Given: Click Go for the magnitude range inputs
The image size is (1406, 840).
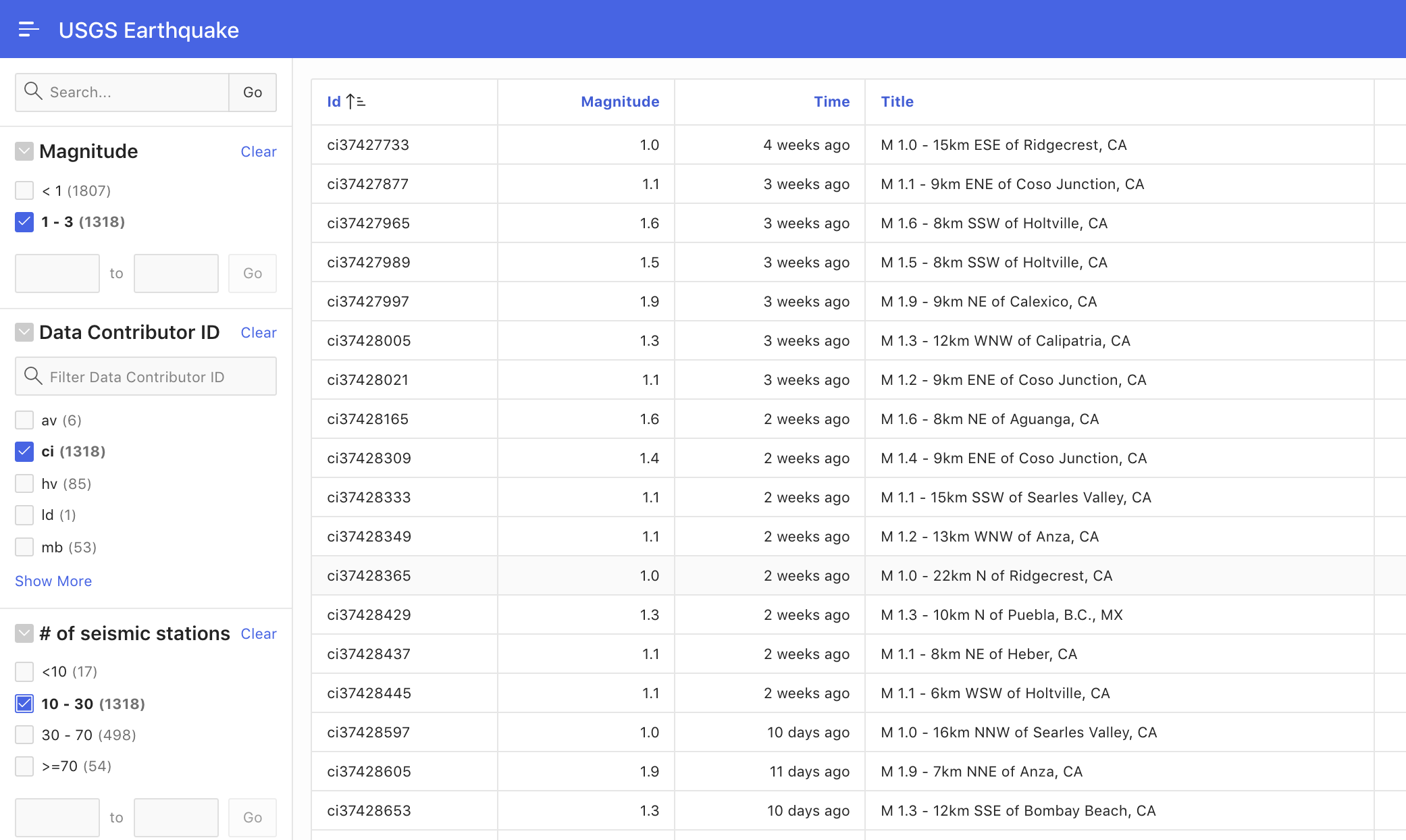Looking at the screenshot, I should [x=253, y=273].
